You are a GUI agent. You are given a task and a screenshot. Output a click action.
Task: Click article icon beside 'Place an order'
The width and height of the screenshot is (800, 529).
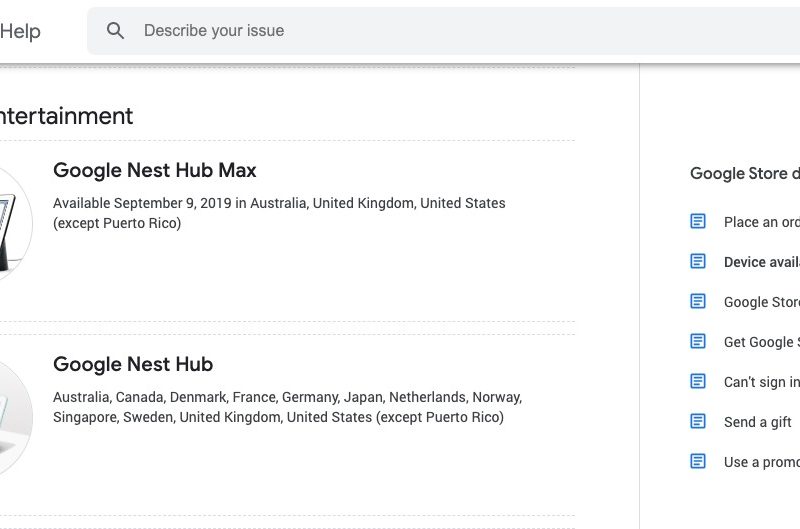point(698,221)
